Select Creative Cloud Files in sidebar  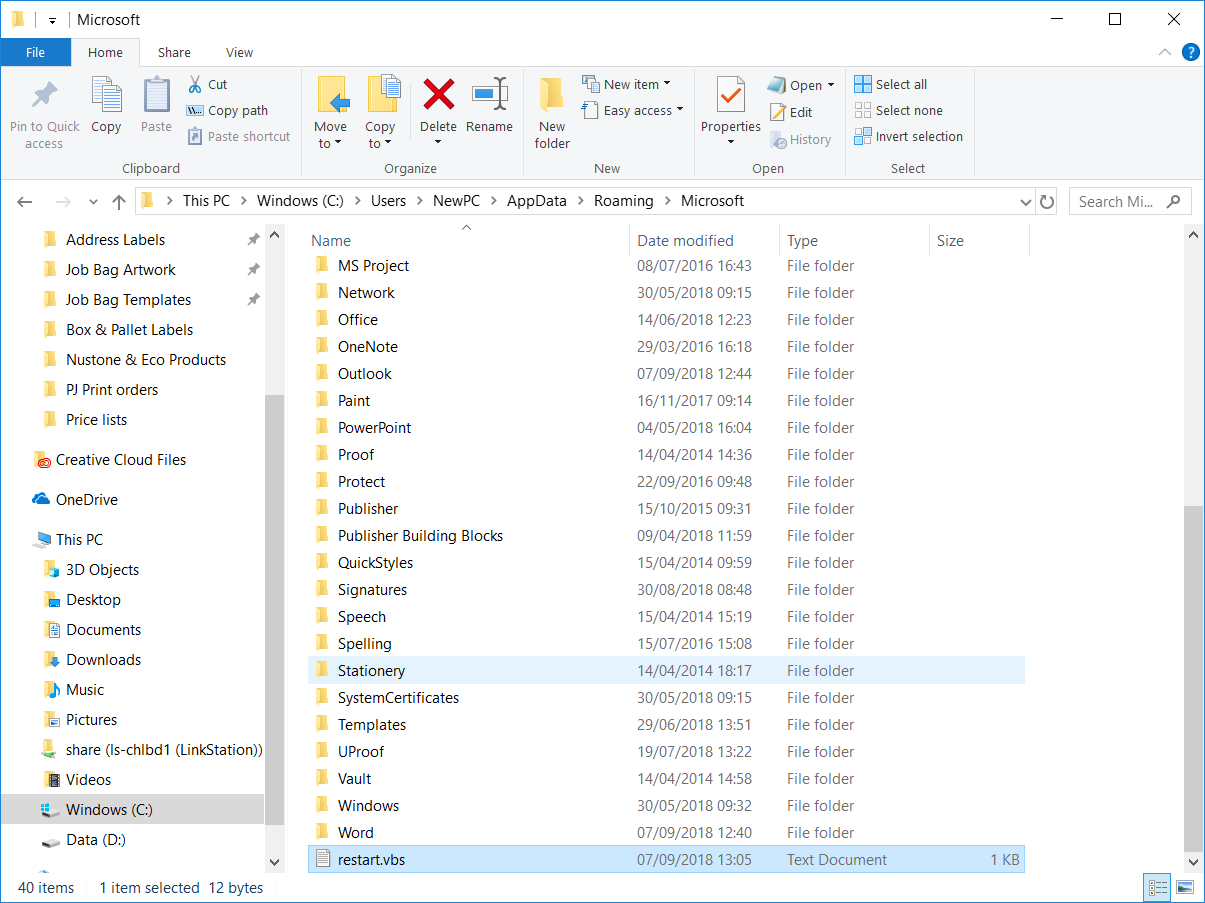click(x=110, y=460)
